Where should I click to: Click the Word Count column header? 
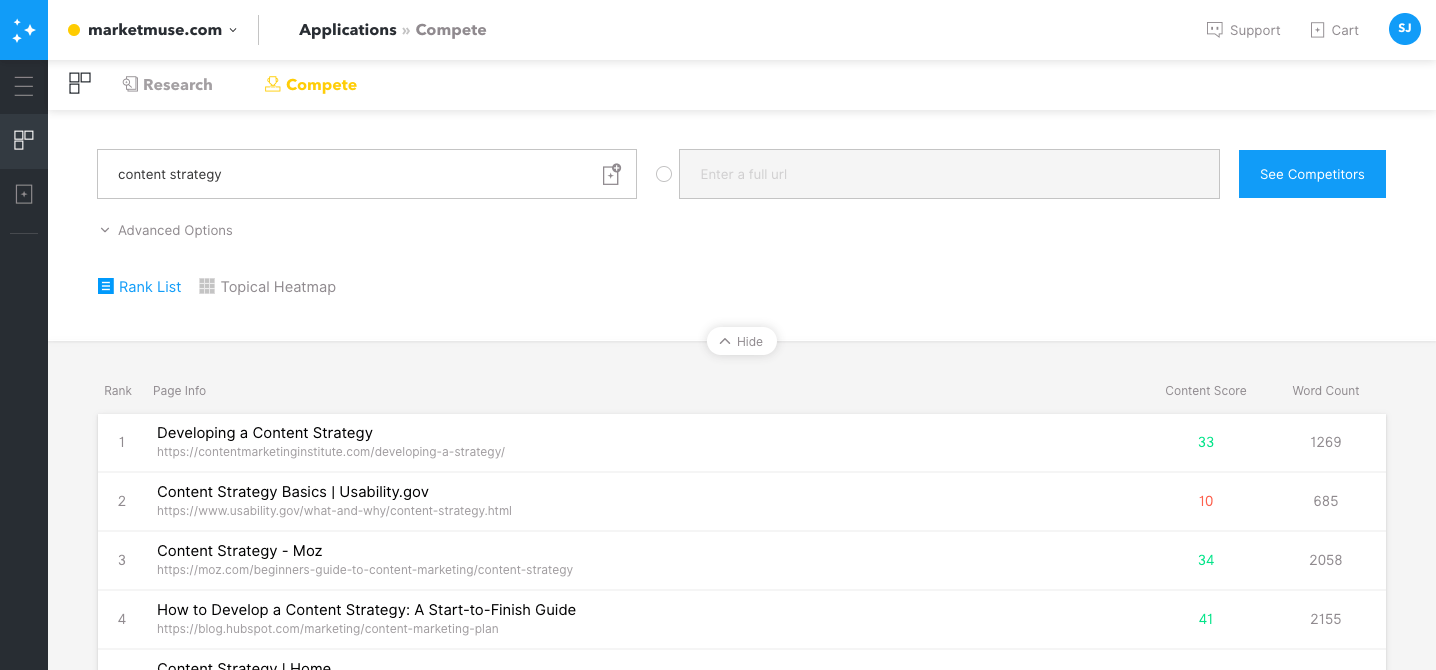point(1326,391)
